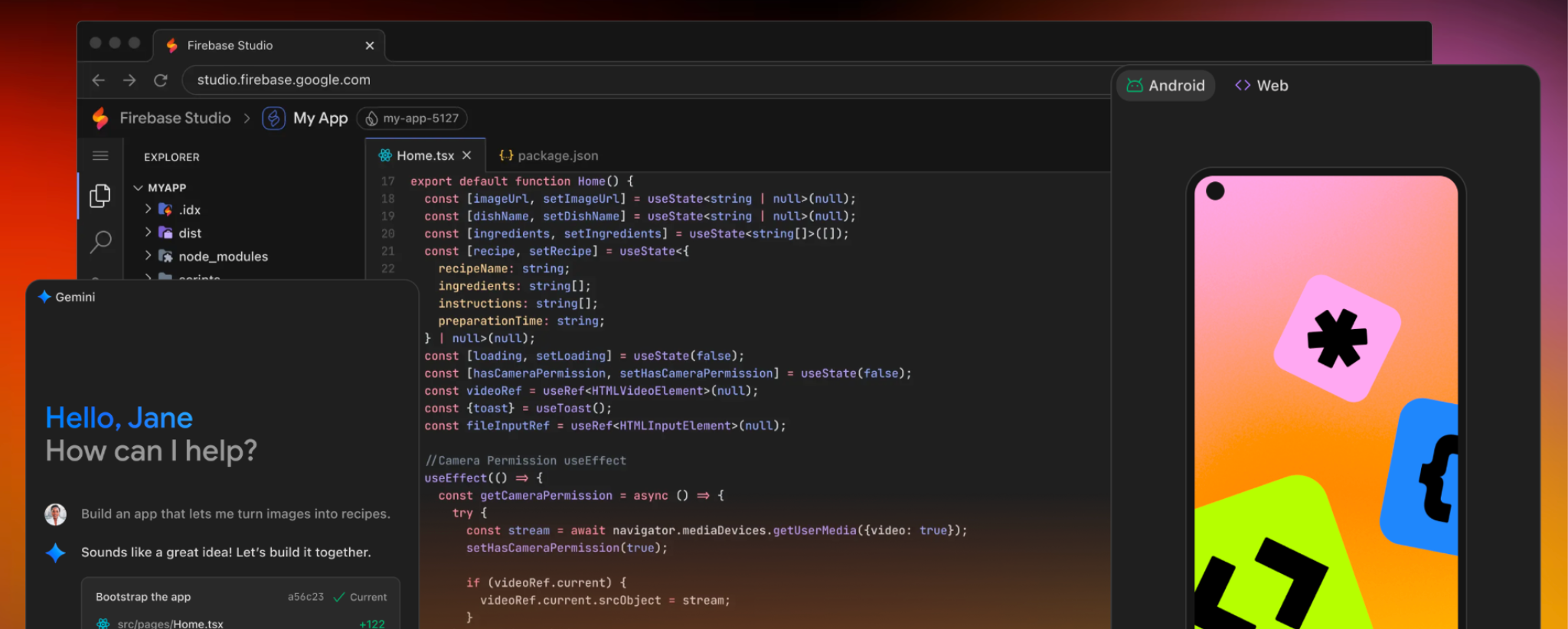1568x629 pixels.
Task: Click the Firebase Studio flame logo
Action: 100,119
